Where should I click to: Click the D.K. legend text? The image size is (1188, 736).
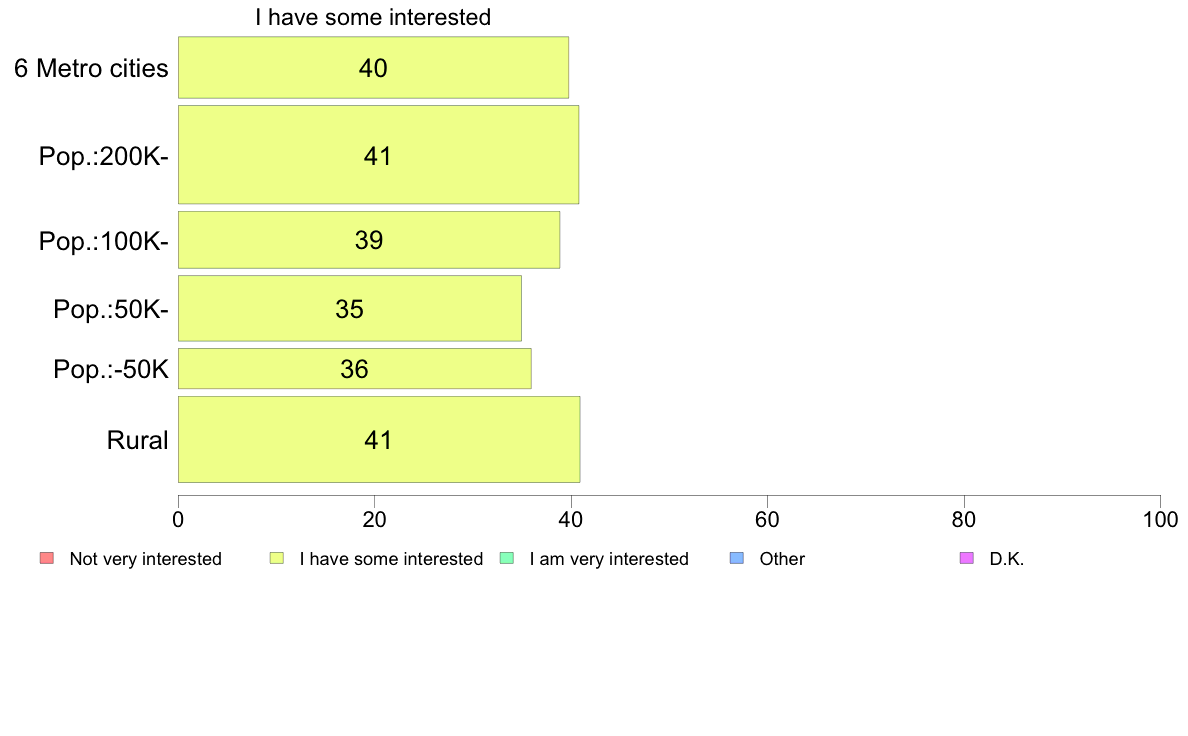1007,559
